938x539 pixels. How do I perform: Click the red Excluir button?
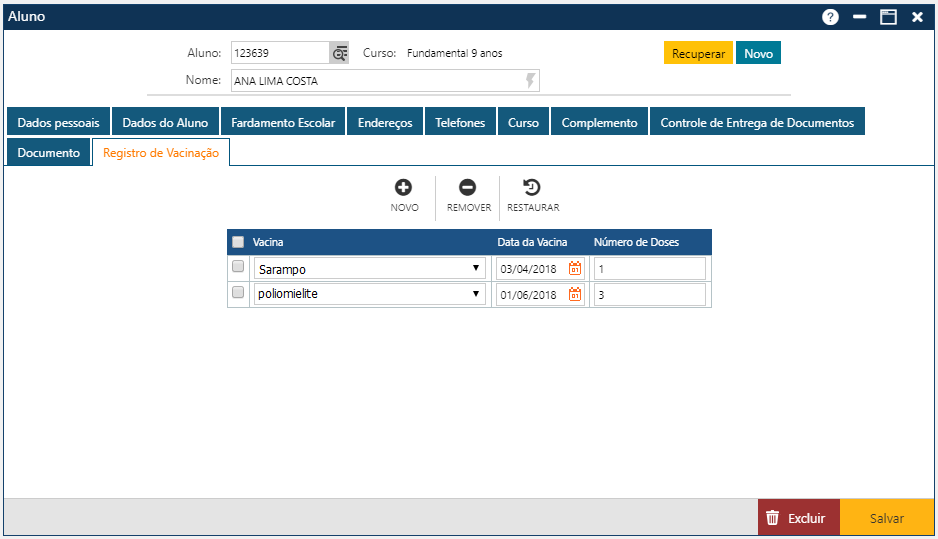797,518
